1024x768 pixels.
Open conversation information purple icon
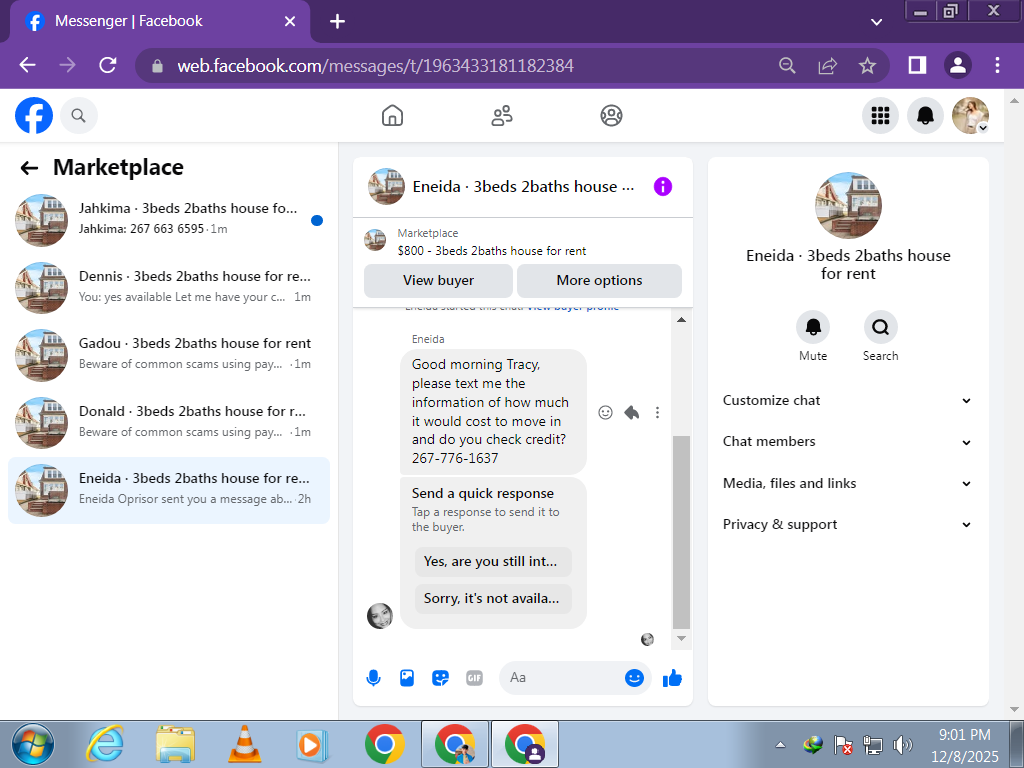click(663, 187)
